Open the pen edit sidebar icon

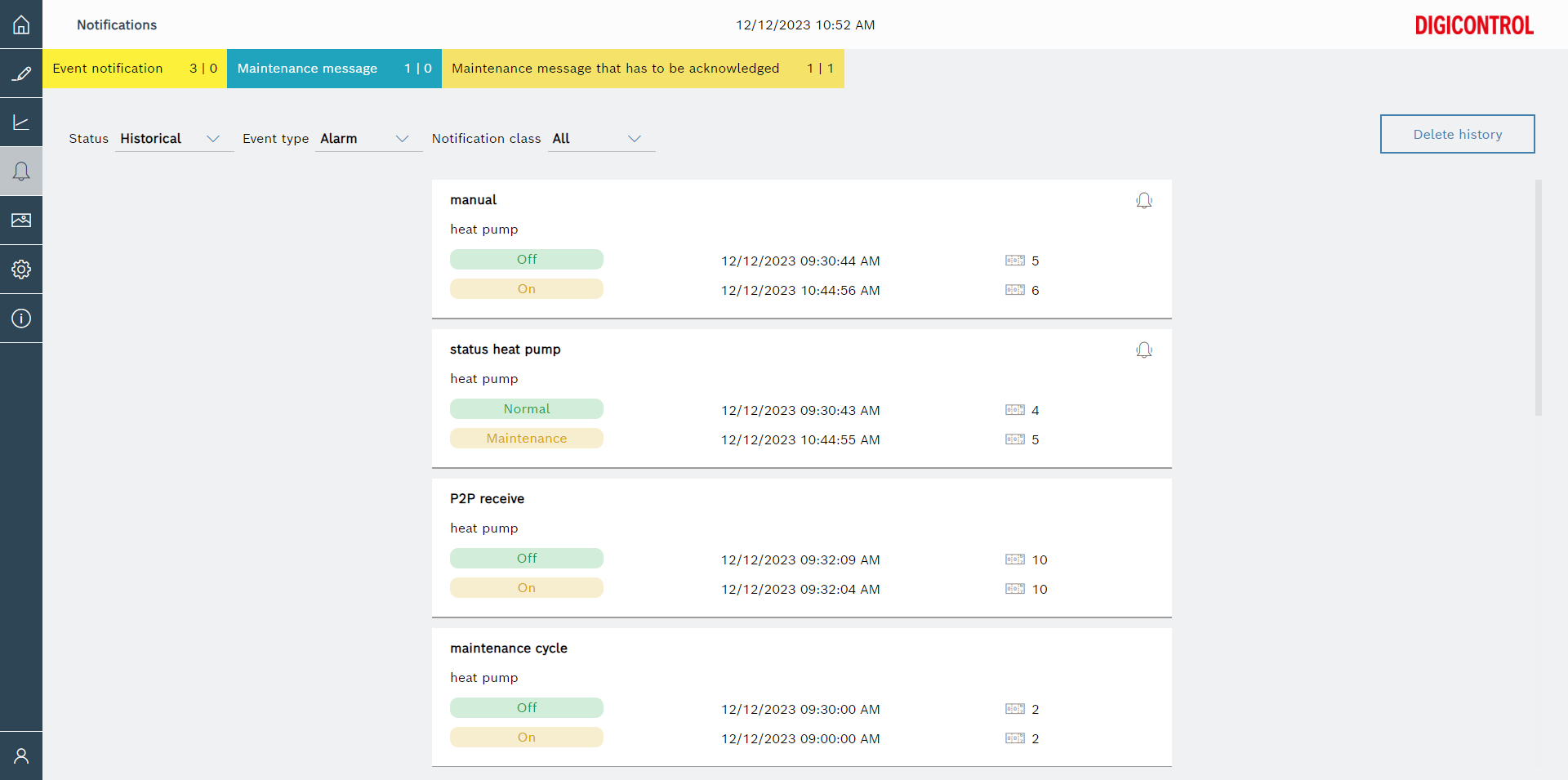(x=21, y=74)
